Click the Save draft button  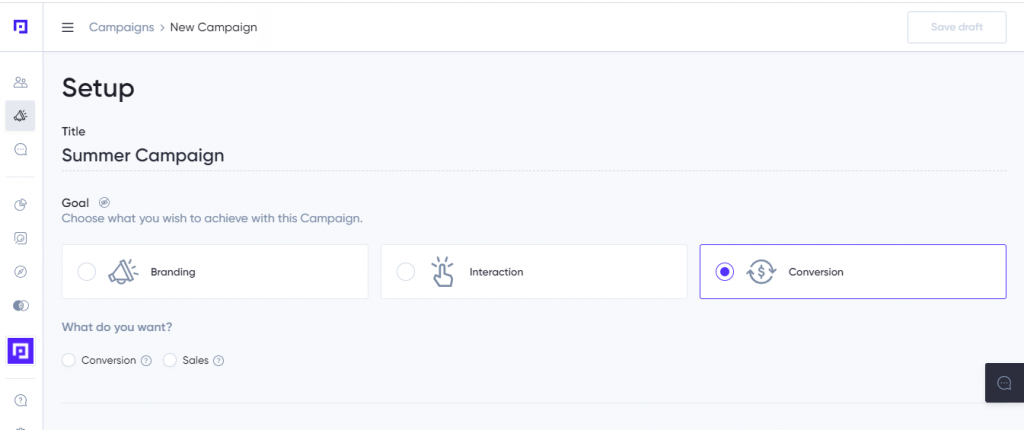pyautogui.click(x=957, y=27)
